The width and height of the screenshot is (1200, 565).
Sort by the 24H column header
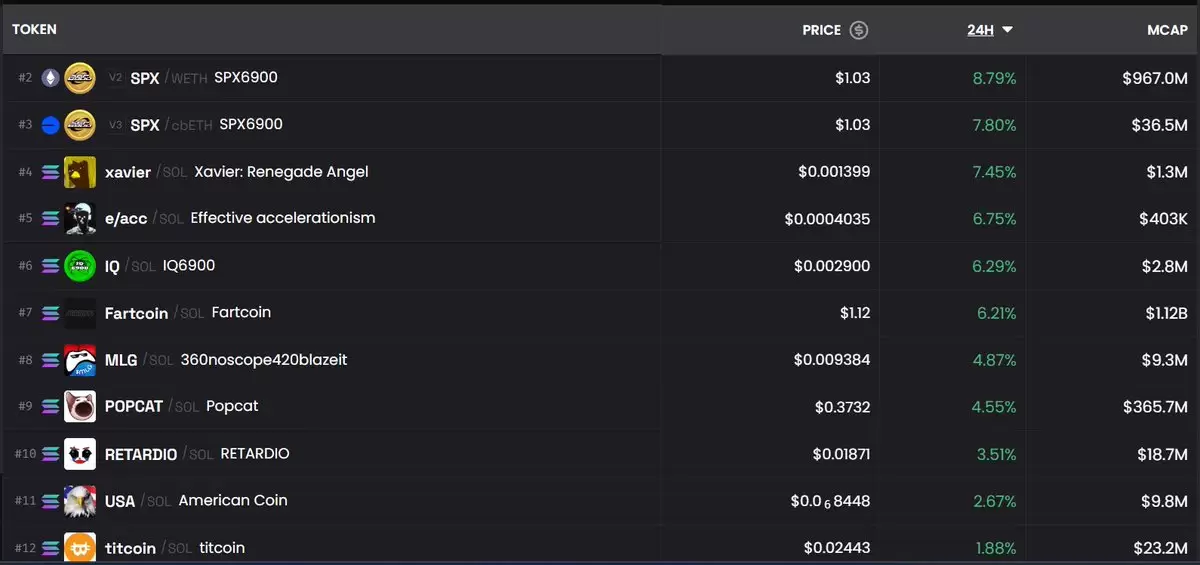[980, 30]
